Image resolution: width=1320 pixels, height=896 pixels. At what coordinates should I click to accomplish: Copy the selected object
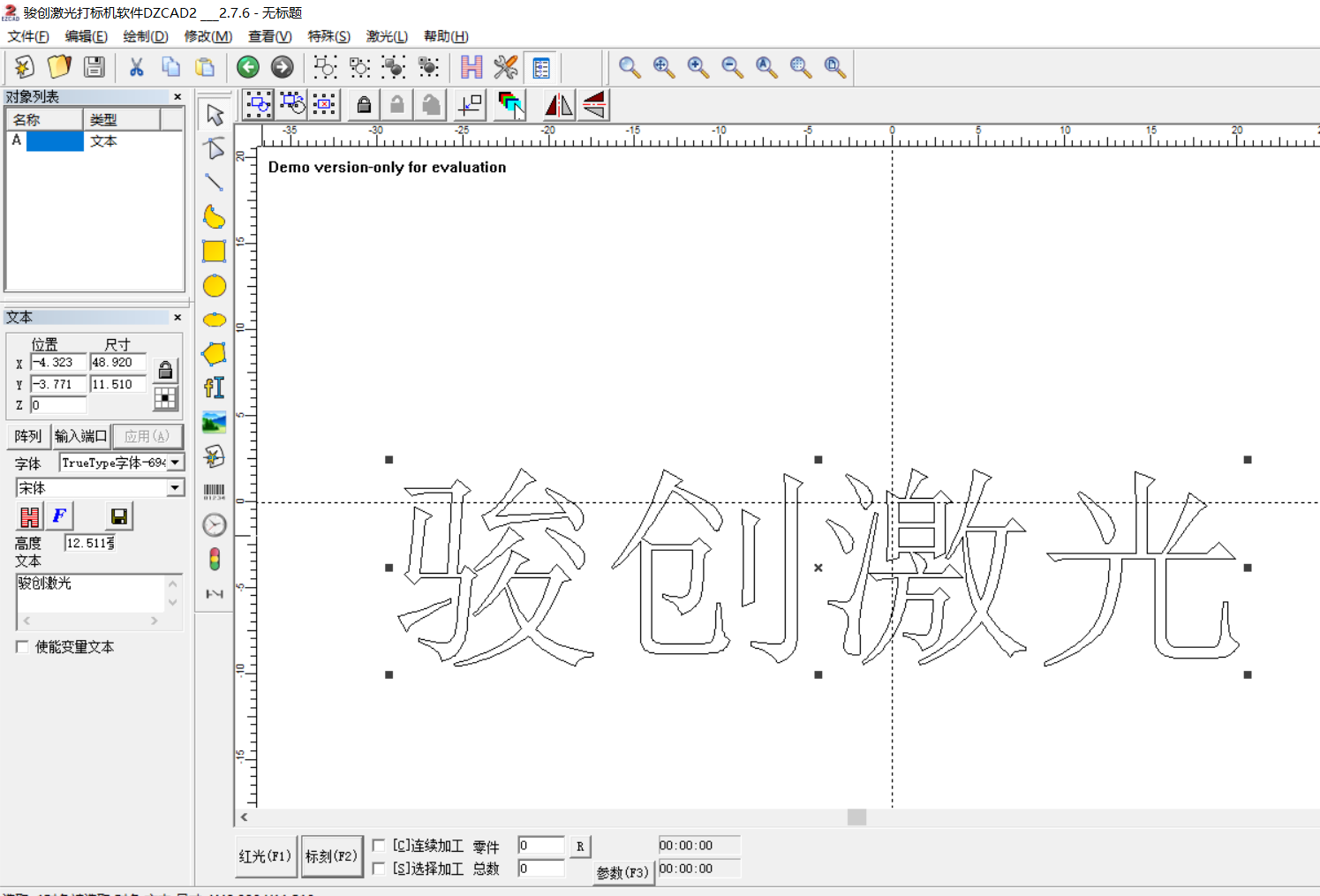pos(170,67)
